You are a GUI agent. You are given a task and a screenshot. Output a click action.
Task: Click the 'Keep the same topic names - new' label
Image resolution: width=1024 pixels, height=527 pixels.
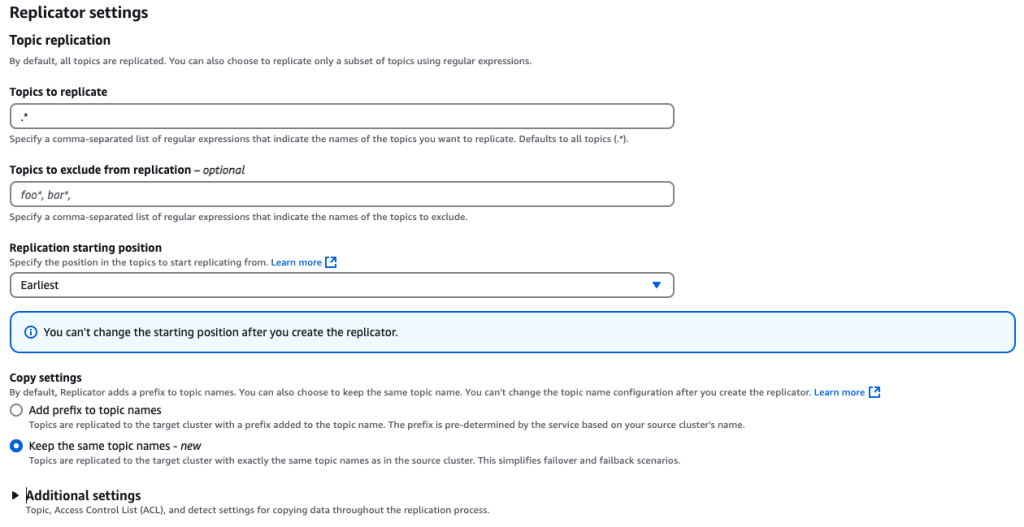tap(115, 446)
